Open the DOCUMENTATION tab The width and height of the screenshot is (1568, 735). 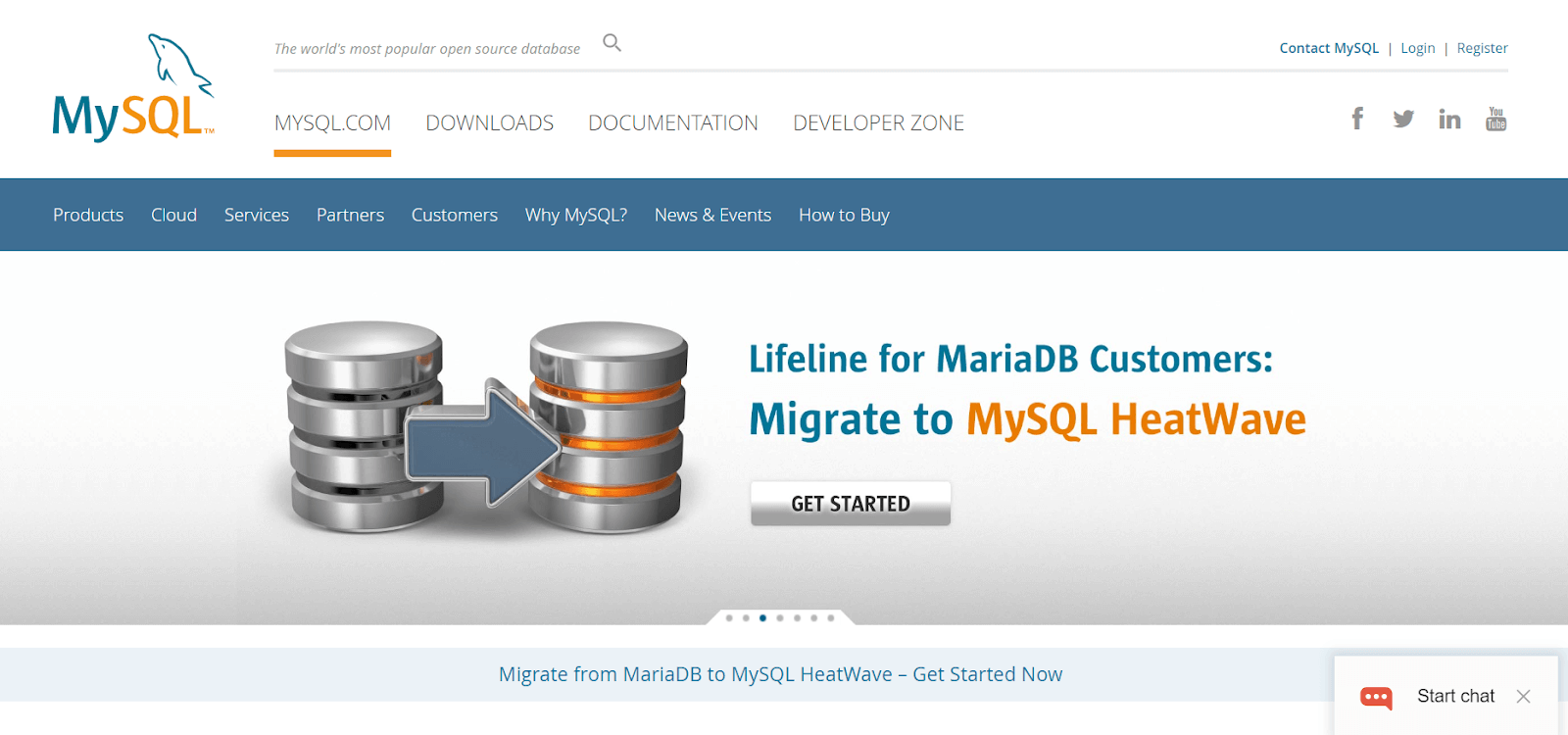pyautogui.click(x=673, y=123)
